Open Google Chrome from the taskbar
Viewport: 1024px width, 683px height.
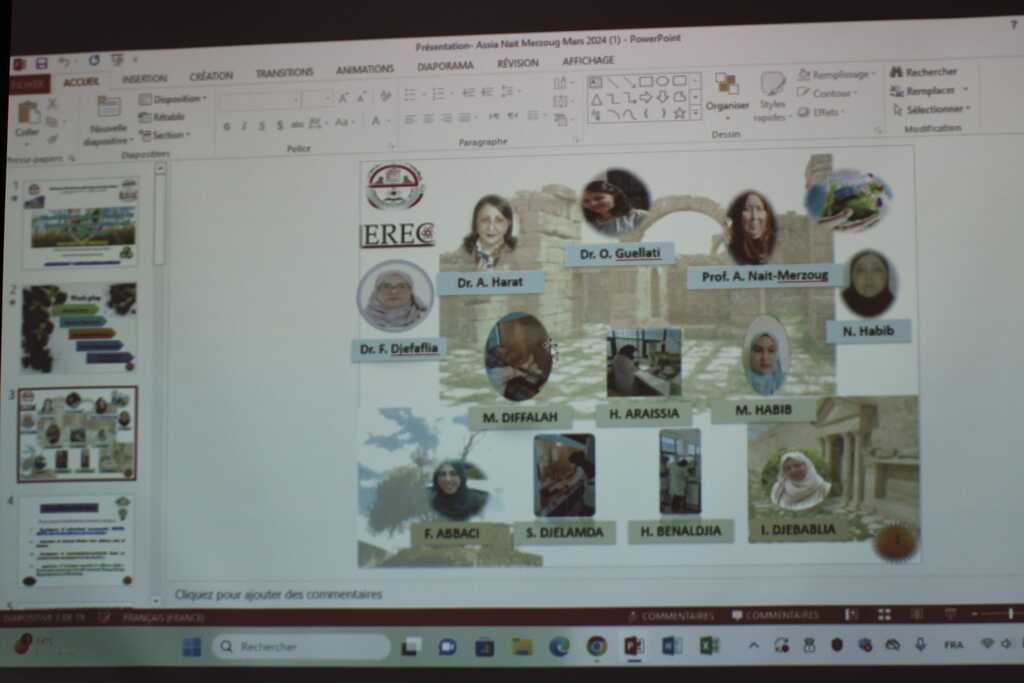597,646
